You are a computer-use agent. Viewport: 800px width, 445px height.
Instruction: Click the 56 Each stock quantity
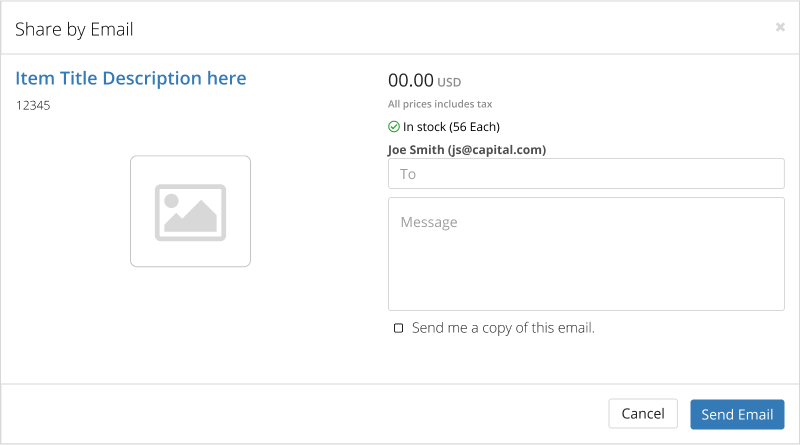(x=474, y=127)
